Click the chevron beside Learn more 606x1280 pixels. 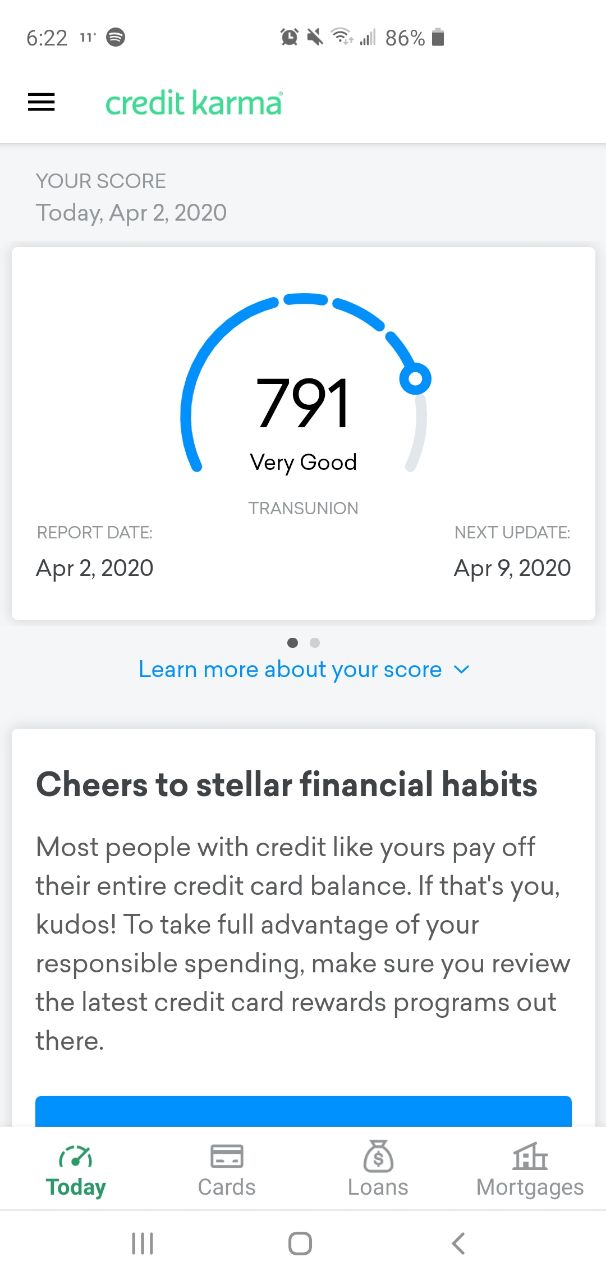(x=461, y=669)
